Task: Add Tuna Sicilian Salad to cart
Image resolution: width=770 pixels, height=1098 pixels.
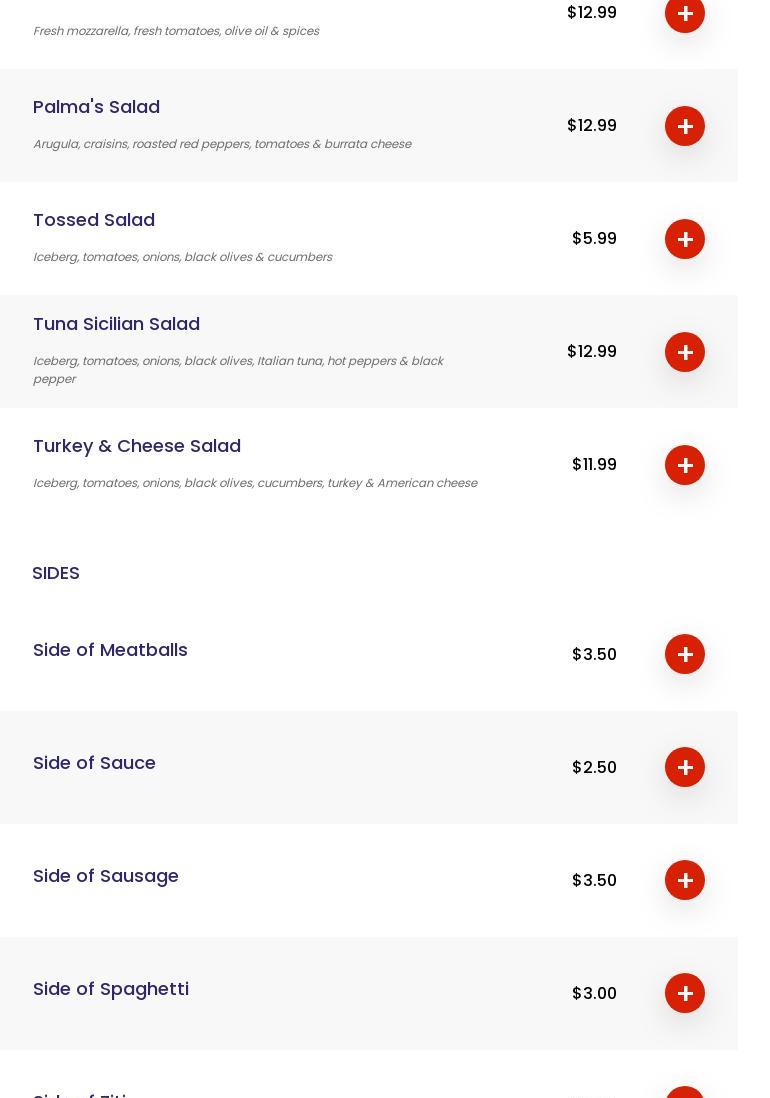Action: (x=685, y=352)
